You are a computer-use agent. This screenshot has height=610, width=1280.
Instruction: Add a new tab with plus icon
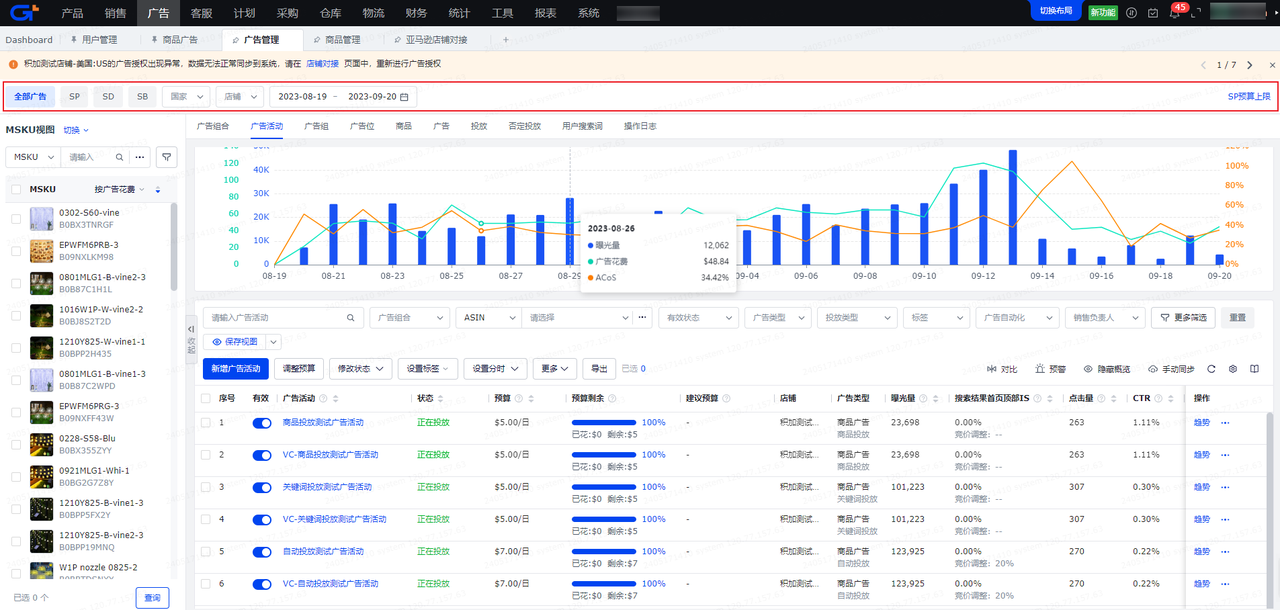(x=505, y=40)
